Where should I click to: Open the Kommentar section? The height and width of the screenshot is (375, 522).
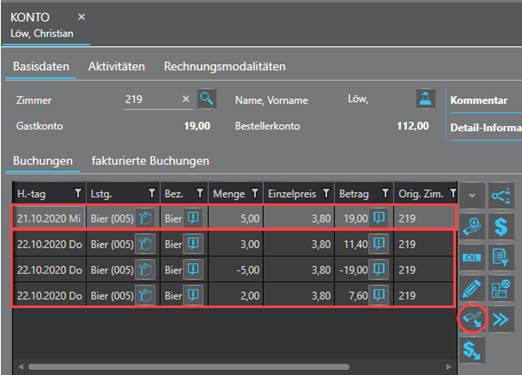(479, 100)
